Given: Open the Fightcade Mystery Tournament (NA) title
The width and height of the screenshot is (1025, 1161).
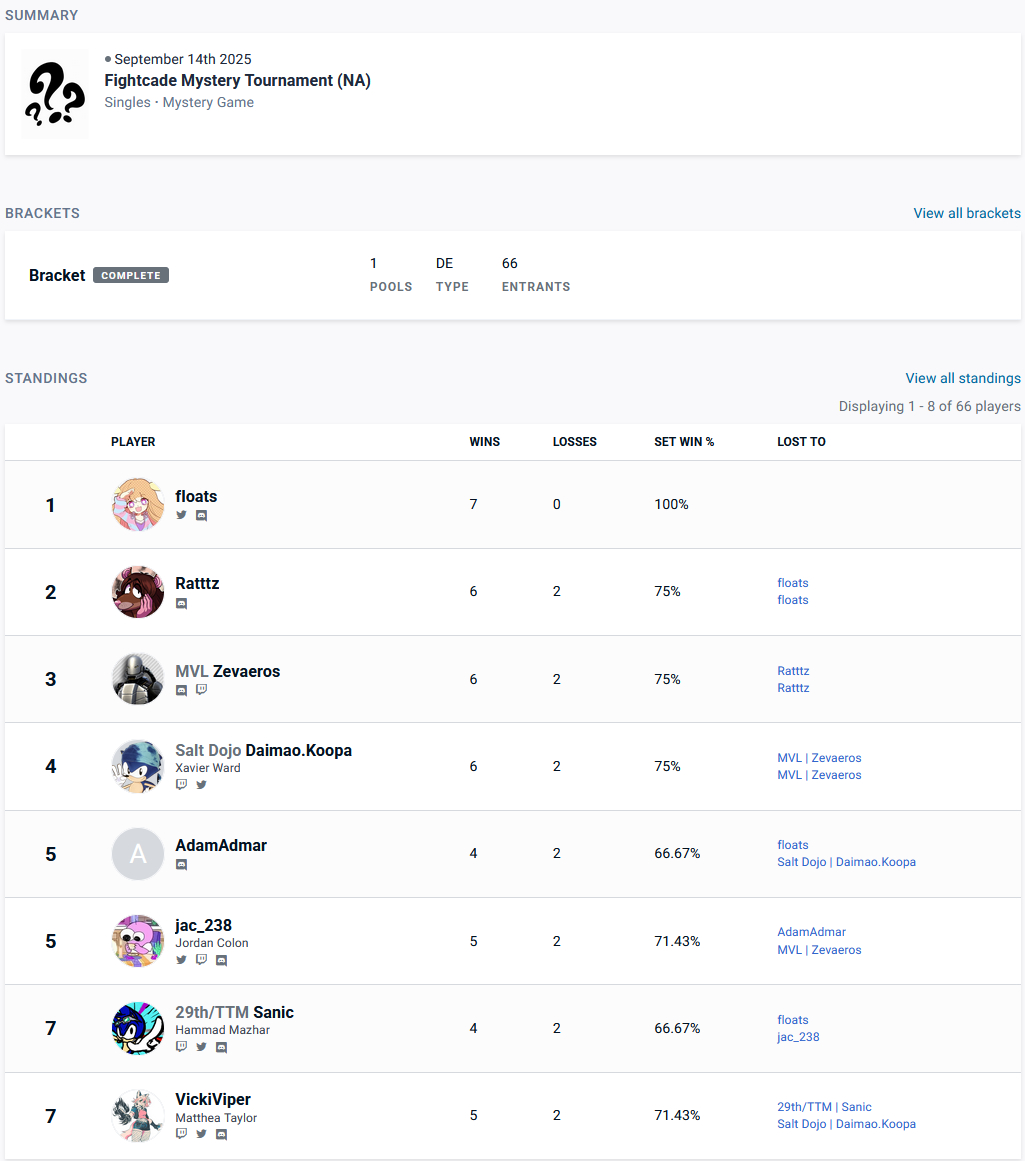Looking at the screenshot, I should tap(237, 80).
